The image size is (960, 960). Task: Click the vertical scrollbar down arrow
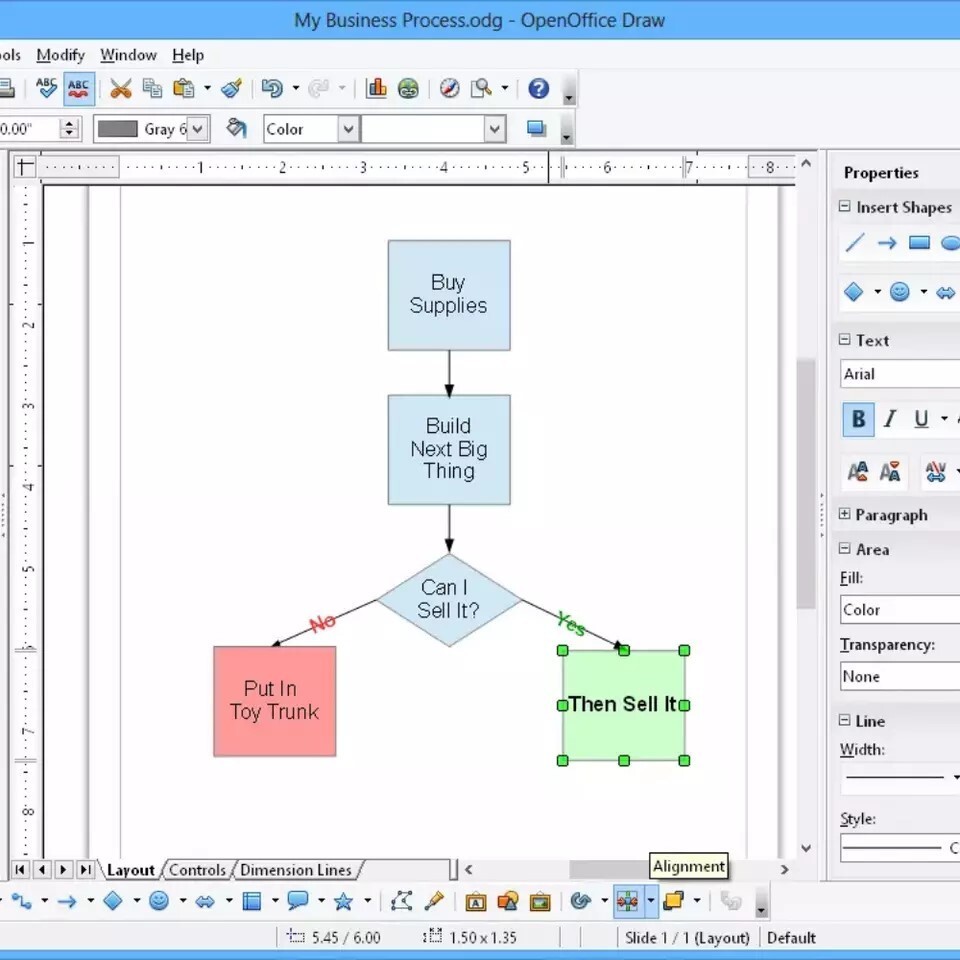[x=806, y=848]
